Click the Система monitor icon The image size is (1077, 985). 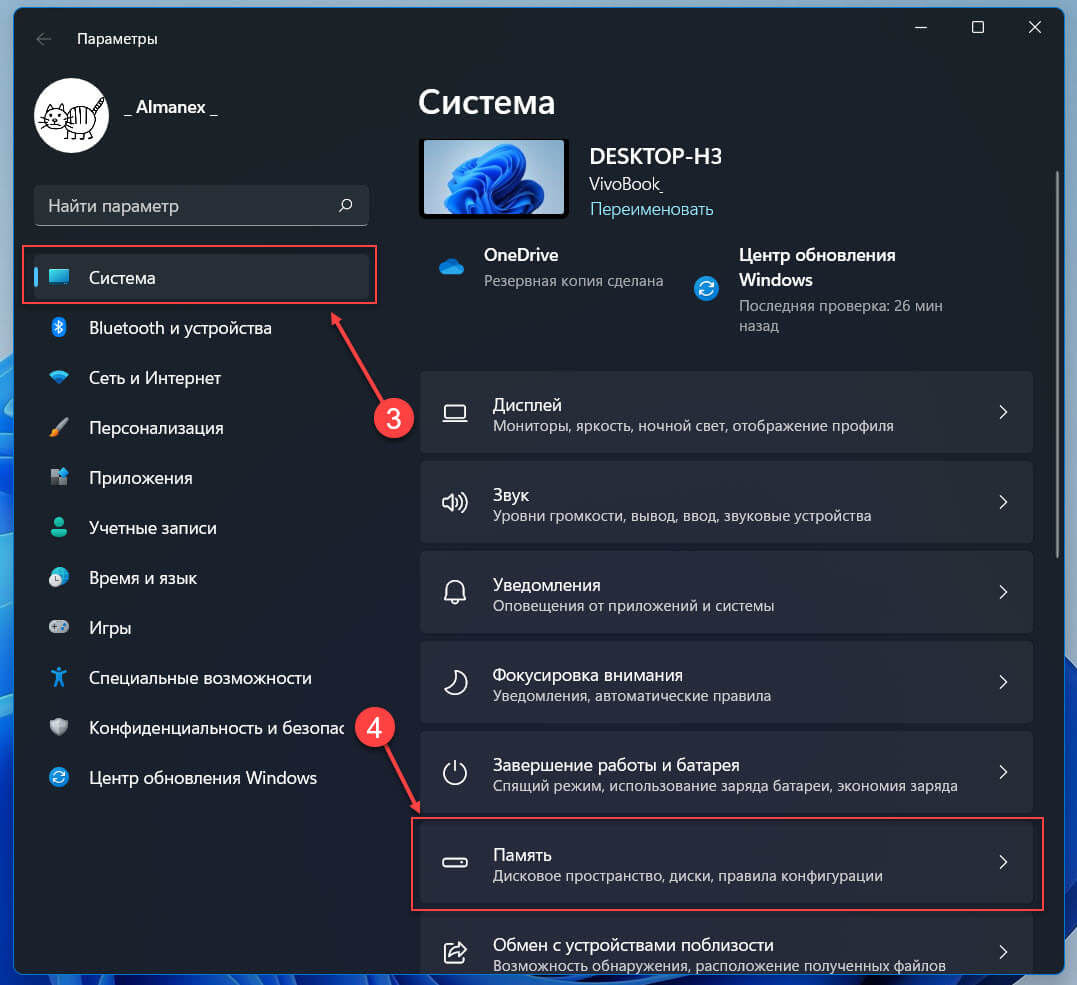(59, 277)
